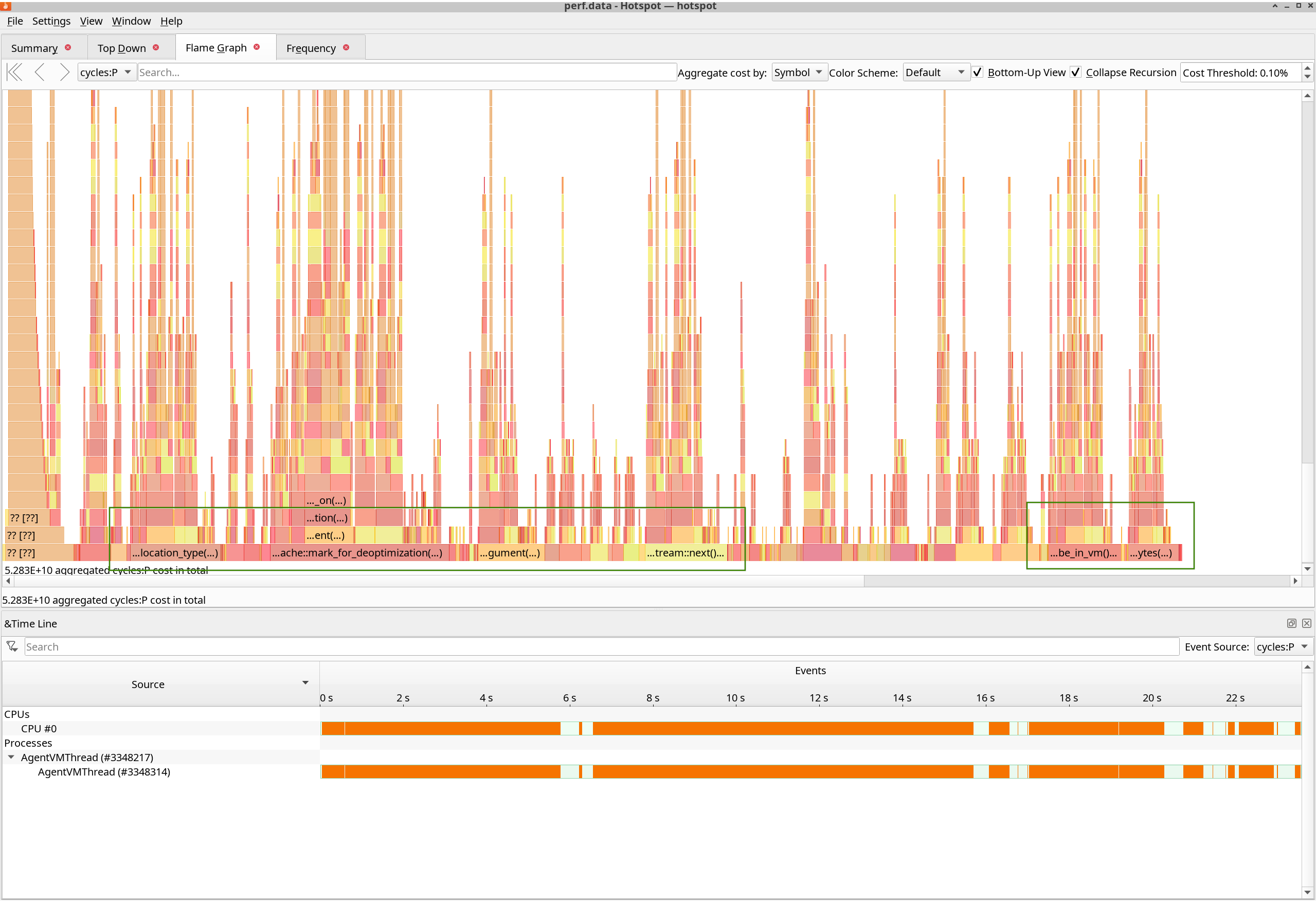Click the forward navigation arrow

(64, 73)
